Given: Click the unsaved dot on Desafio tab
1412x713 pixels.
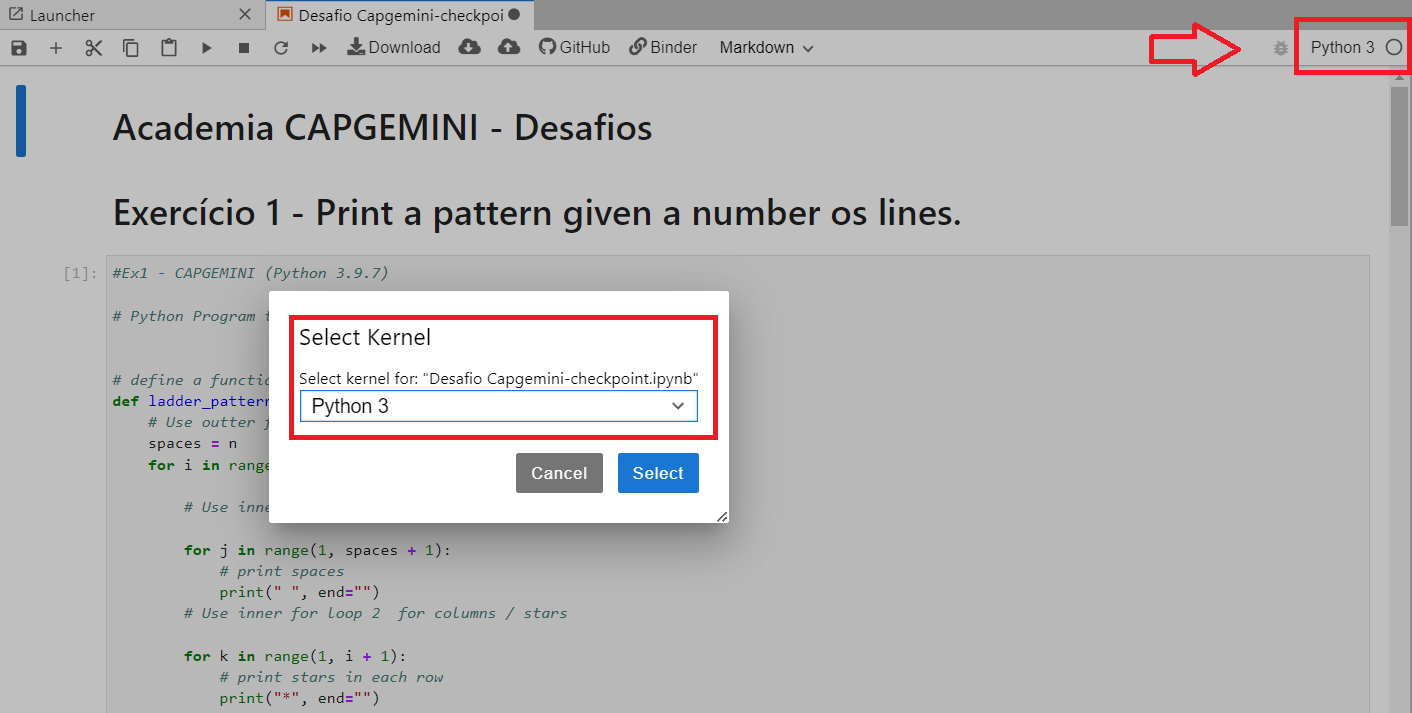Looking at the screenshot, I should click(514, 15).
